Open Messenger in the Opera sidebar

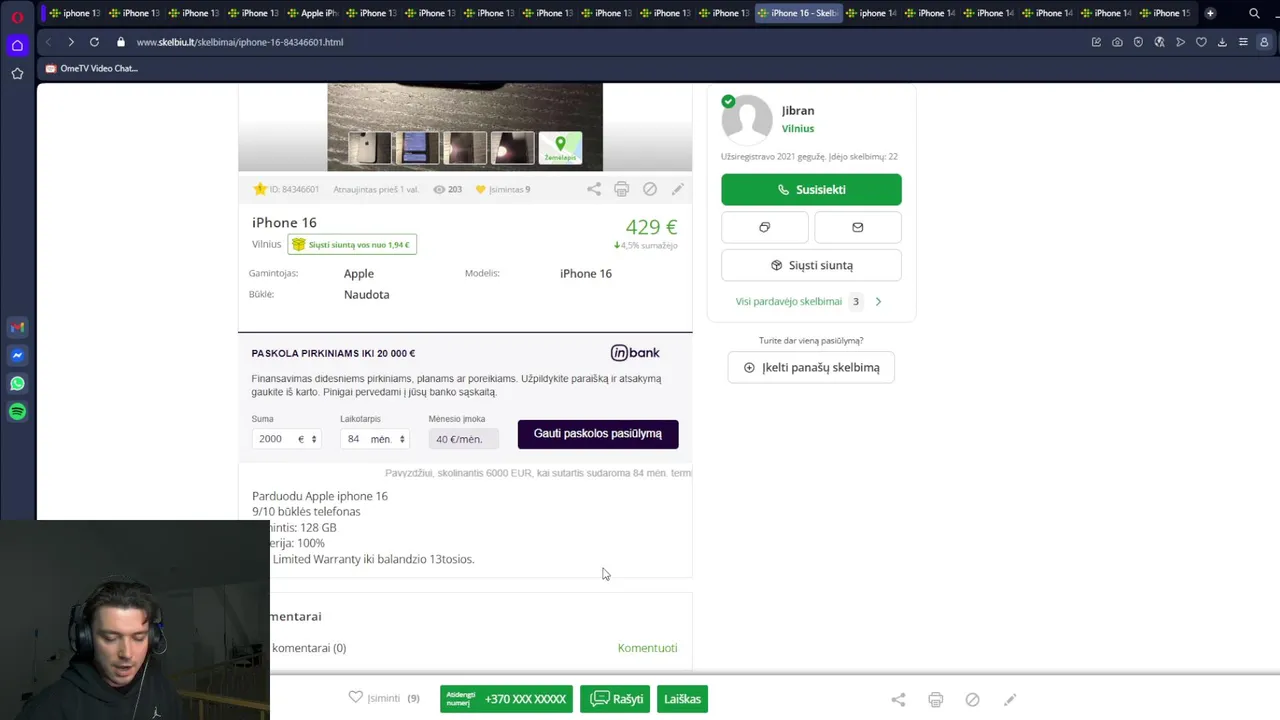(x=17, y=355)
